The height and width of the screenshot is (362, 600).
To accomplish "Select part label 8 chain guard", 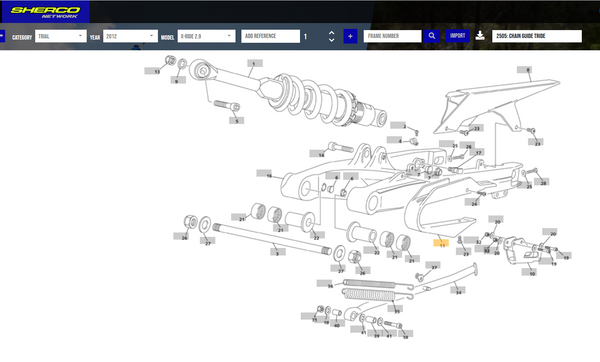I will (524, 70).
